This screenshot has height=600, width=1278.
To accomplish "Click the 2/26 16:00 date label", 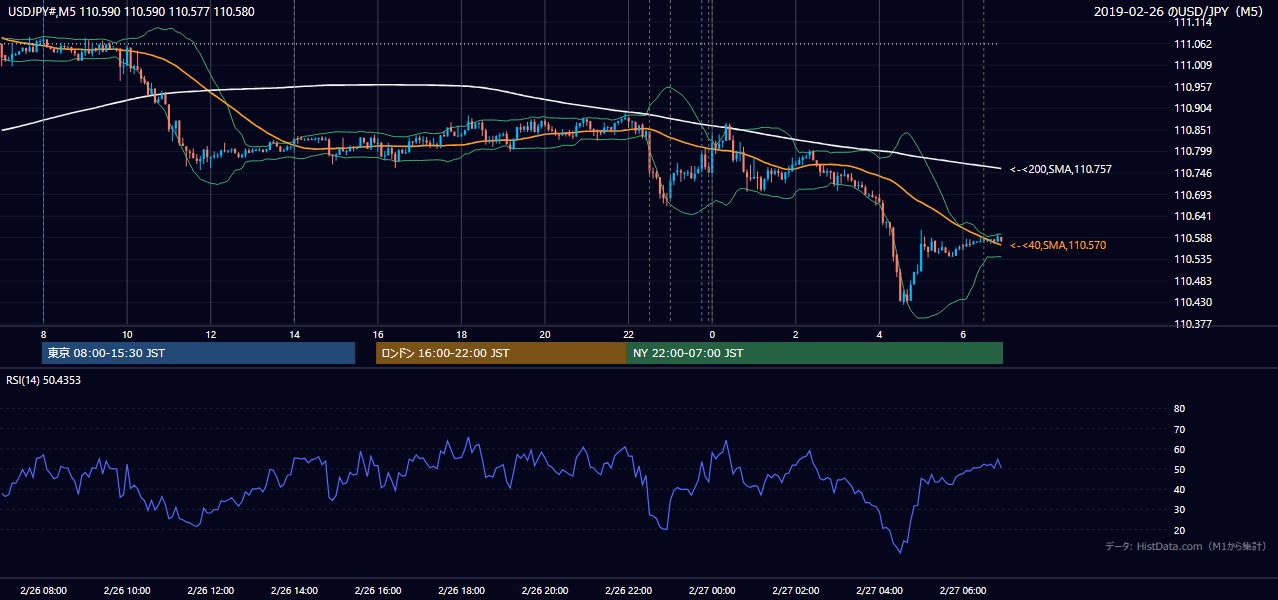I will click(377, 591).
